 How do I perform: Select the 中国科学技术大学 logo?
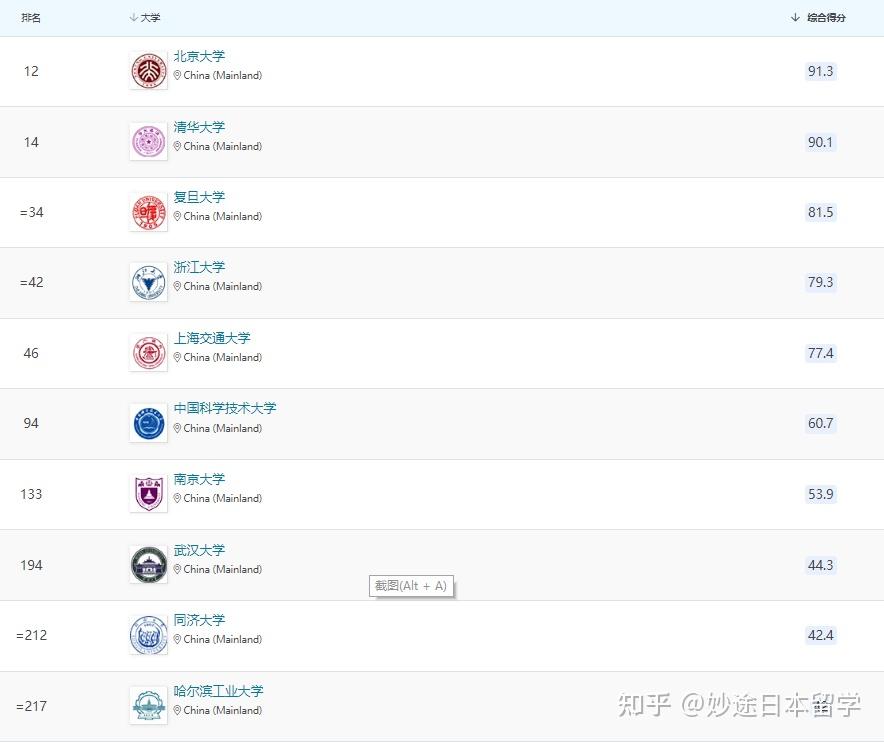click(x=149, y=423)
